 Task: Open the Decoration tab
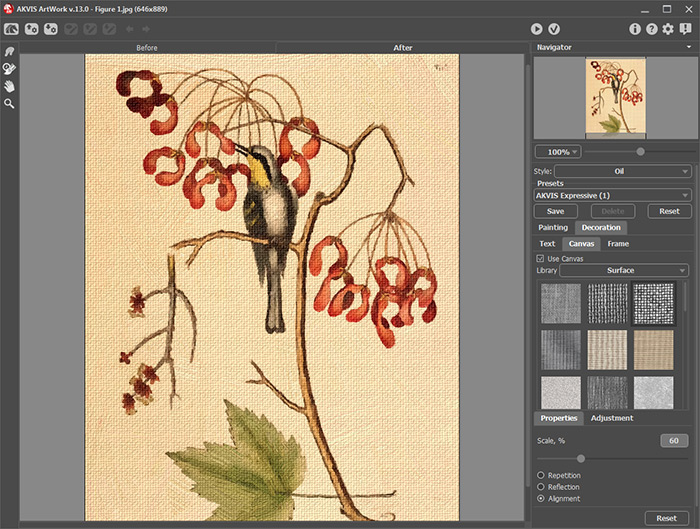click(601, 227)
